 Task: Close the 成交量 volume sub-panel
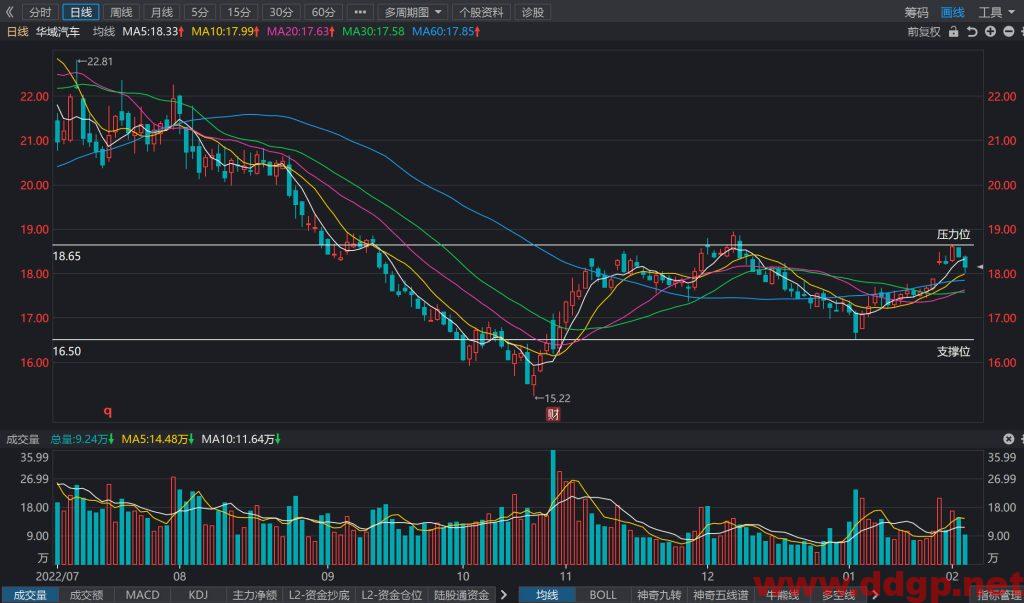pyautogui.click(x=1009, y=439)
